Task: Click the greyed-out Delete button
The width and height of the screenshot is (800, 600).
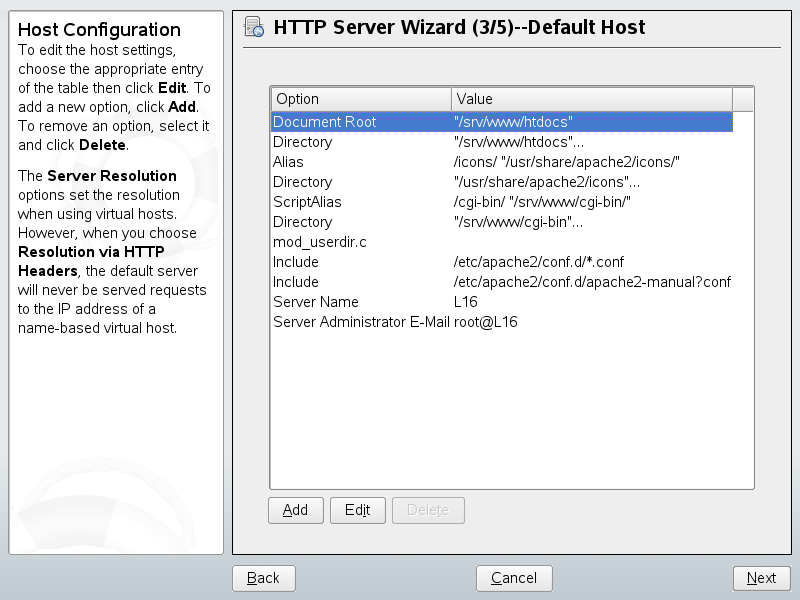Action: [428, 510]
